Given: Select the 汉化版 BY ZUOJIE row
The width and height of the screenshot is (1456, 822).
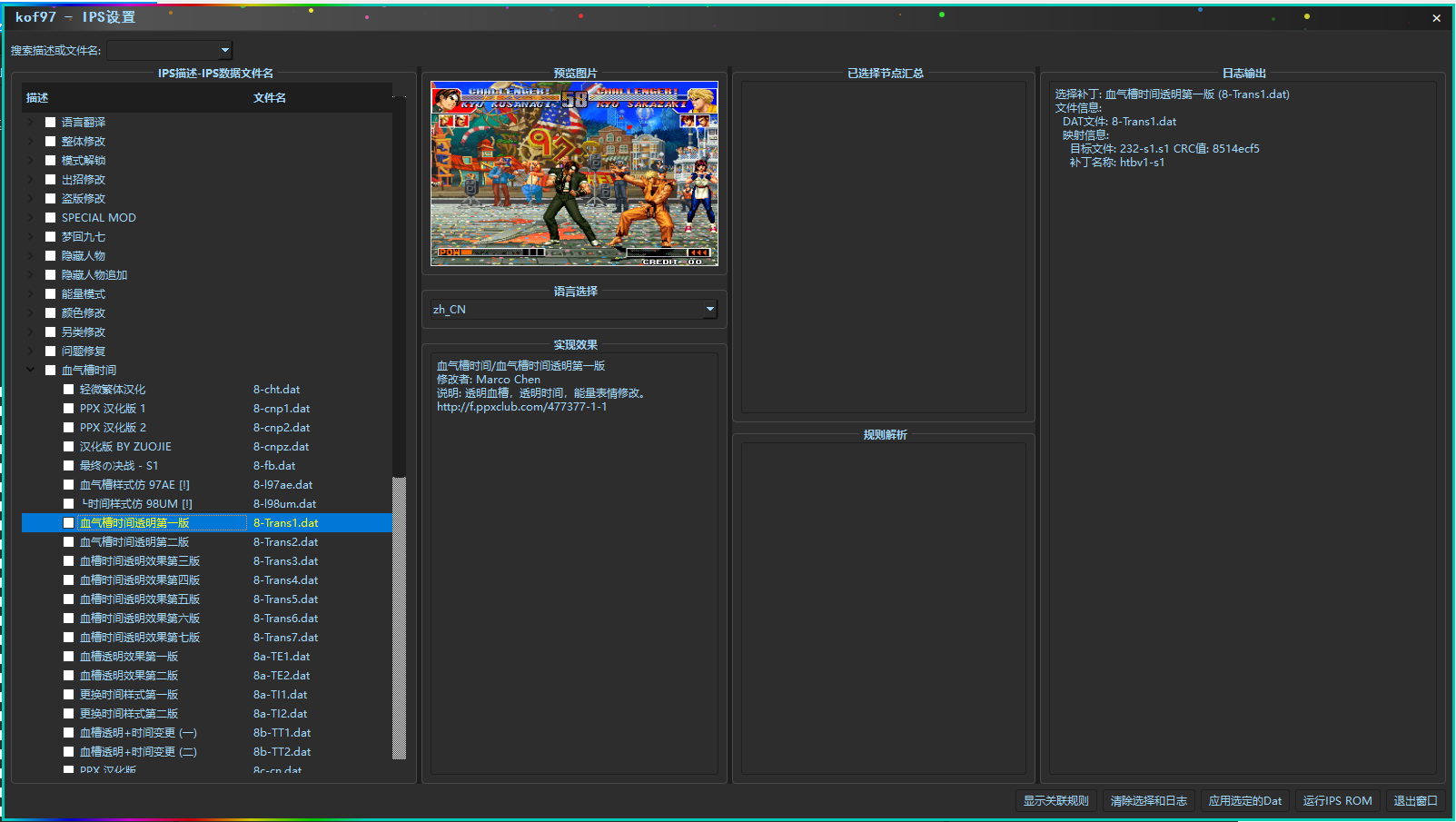Looking at the screenshot, I should (x=207, y=446).
